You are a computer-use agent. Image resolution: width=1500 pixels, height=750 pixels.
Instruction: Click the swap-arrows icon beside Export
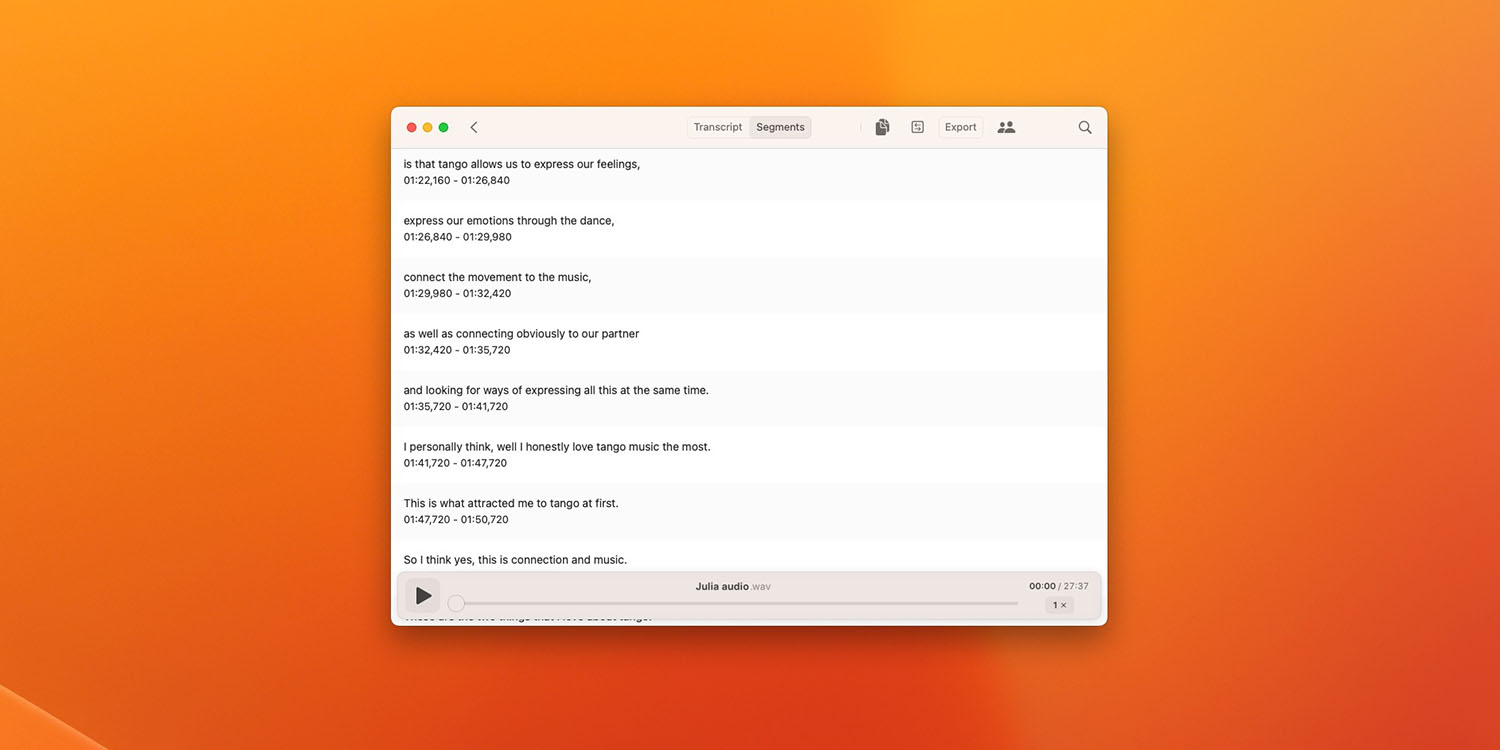917,127
